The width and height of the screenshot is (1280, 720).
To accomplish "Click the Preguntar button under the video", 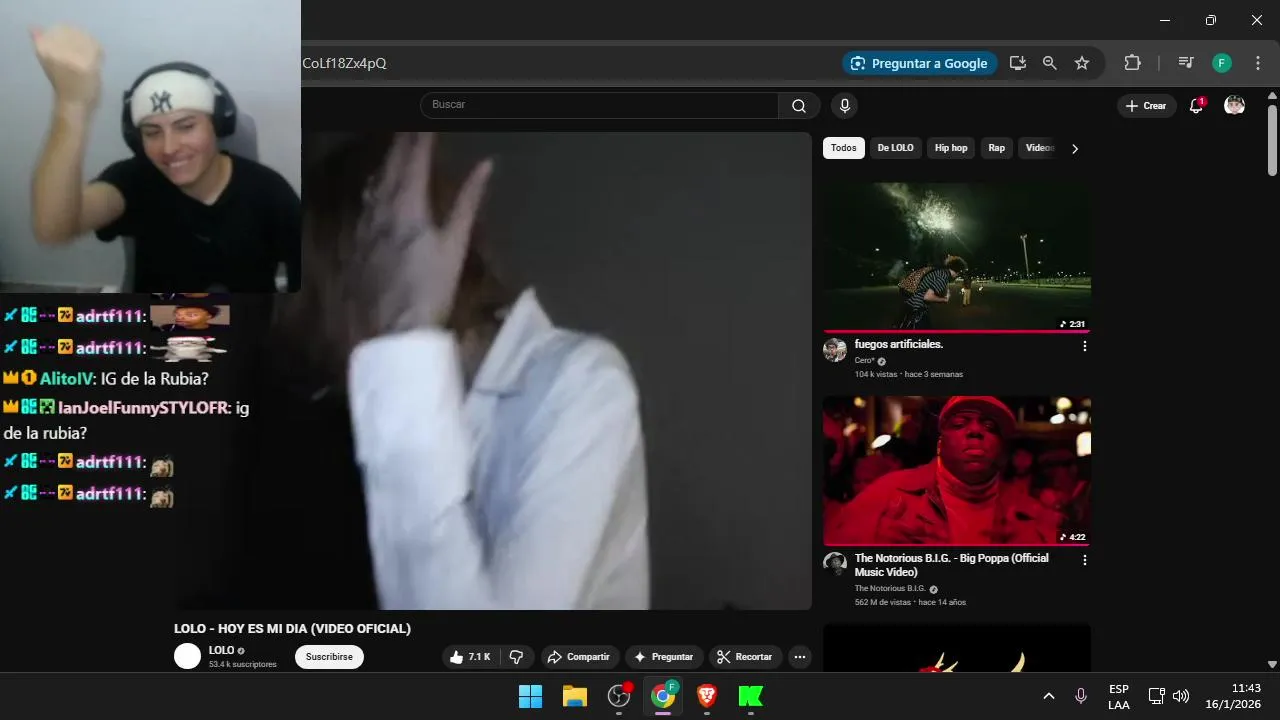I will 664,657.
